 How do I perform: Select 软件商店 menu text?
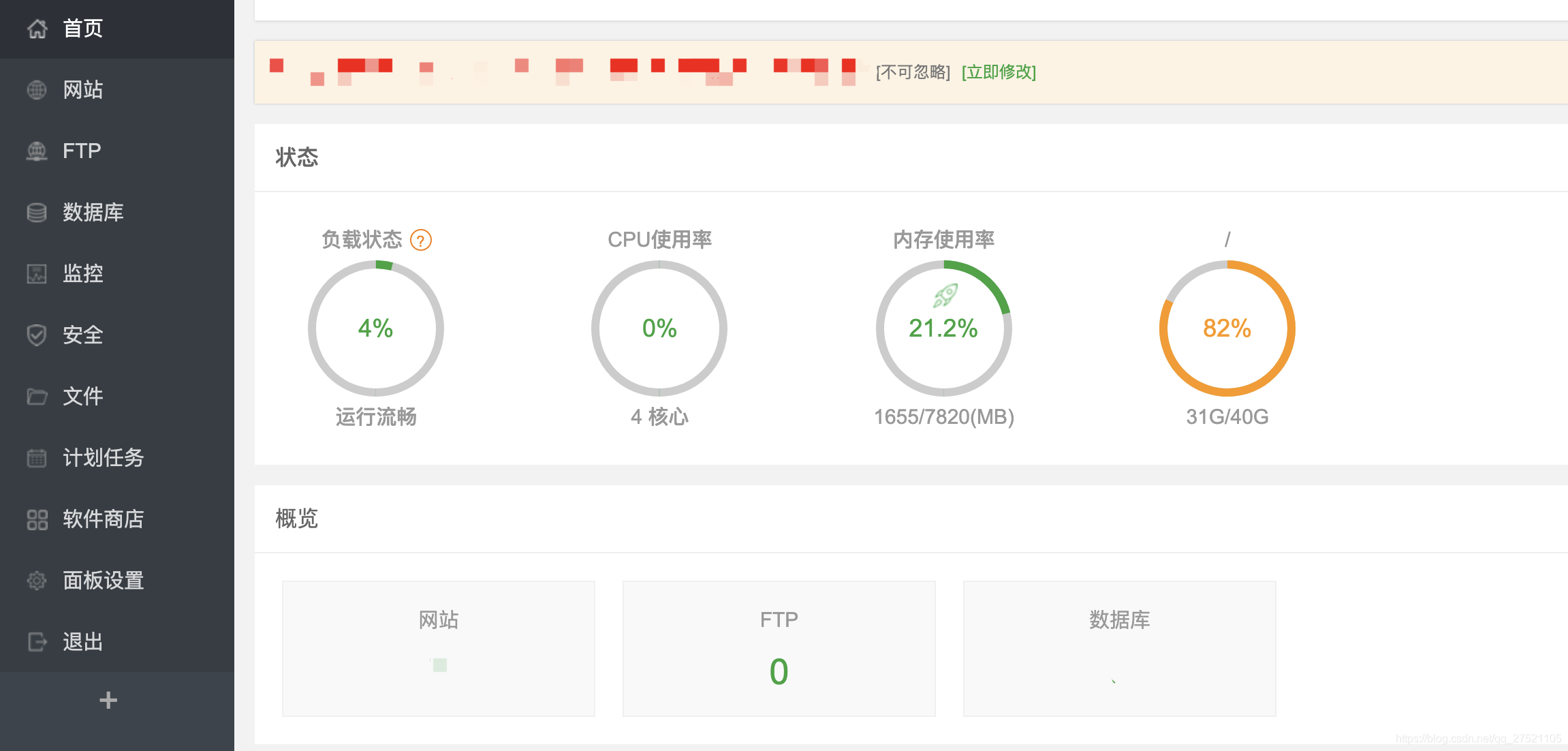click(104, 519)
